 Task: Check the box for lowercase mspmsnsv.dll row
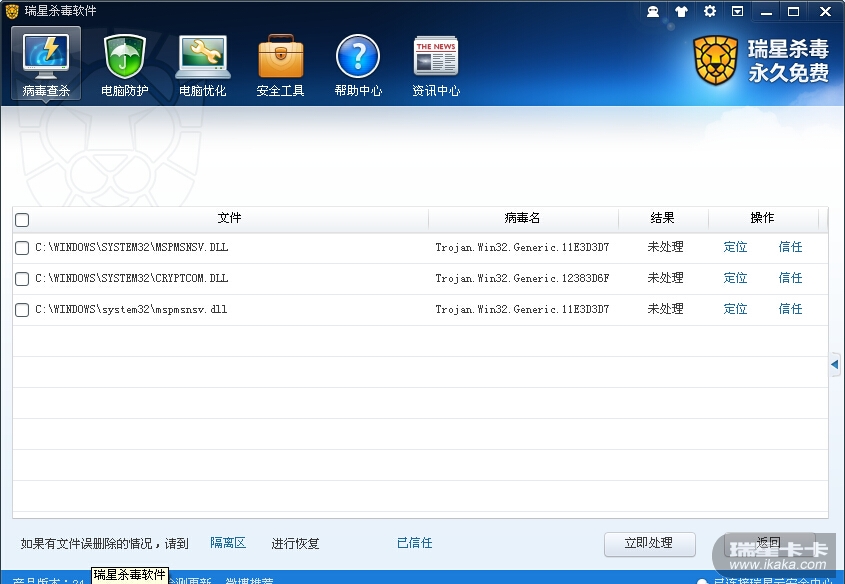(x=22, y=310)
